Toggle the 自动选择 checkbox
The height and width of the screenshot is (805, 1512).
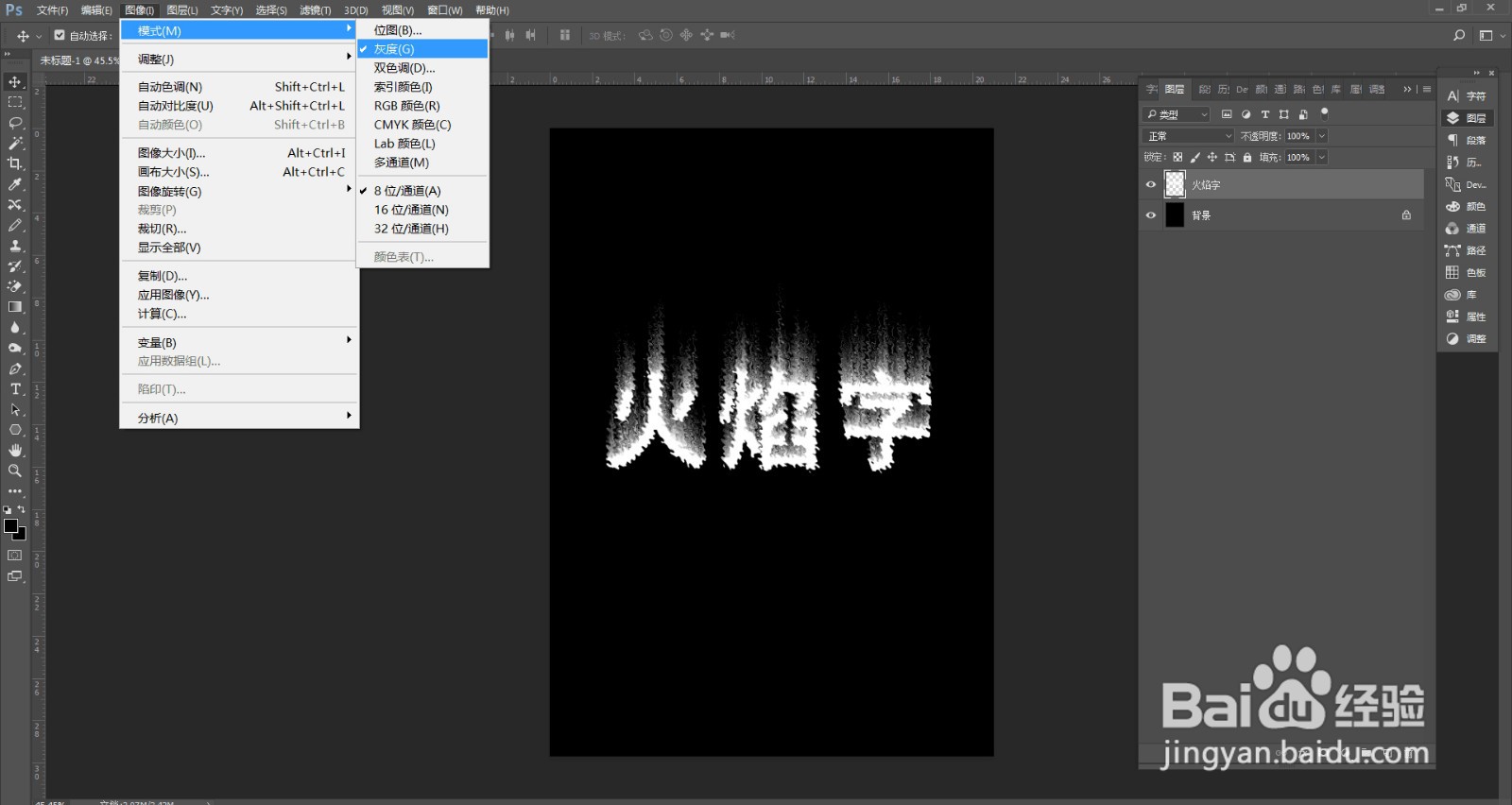coord(60,35)
